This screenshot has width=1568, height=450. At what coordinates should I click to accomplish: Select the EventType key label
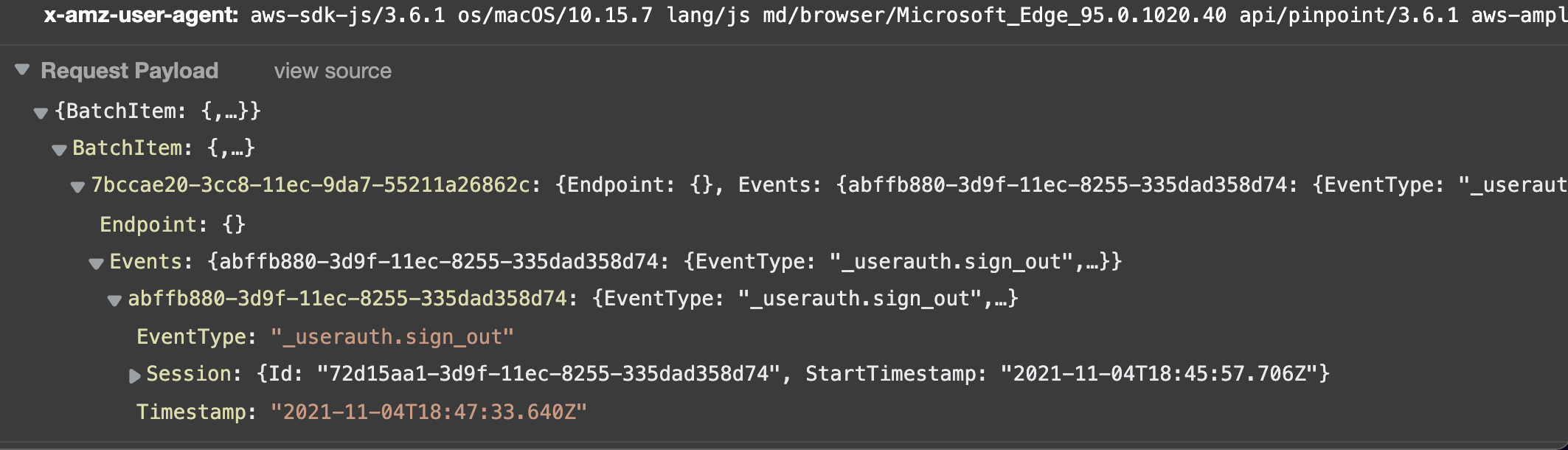pos(191,336)
